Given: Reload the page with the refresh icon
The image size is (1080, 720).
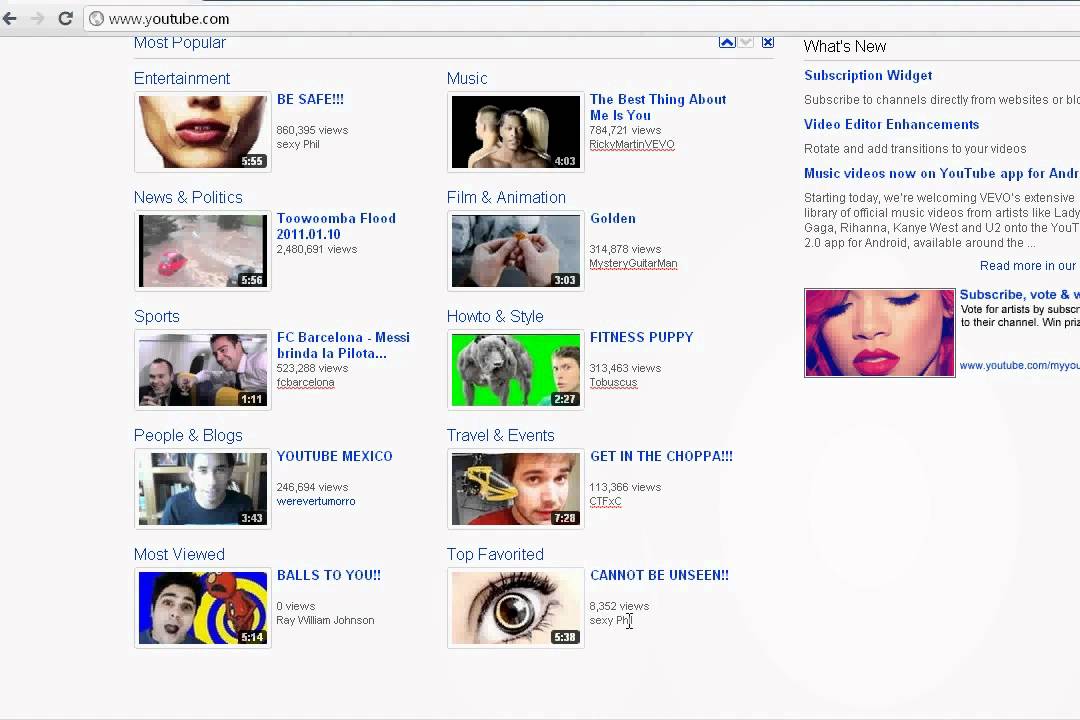Looking at the screenshot, I should 65,19.
